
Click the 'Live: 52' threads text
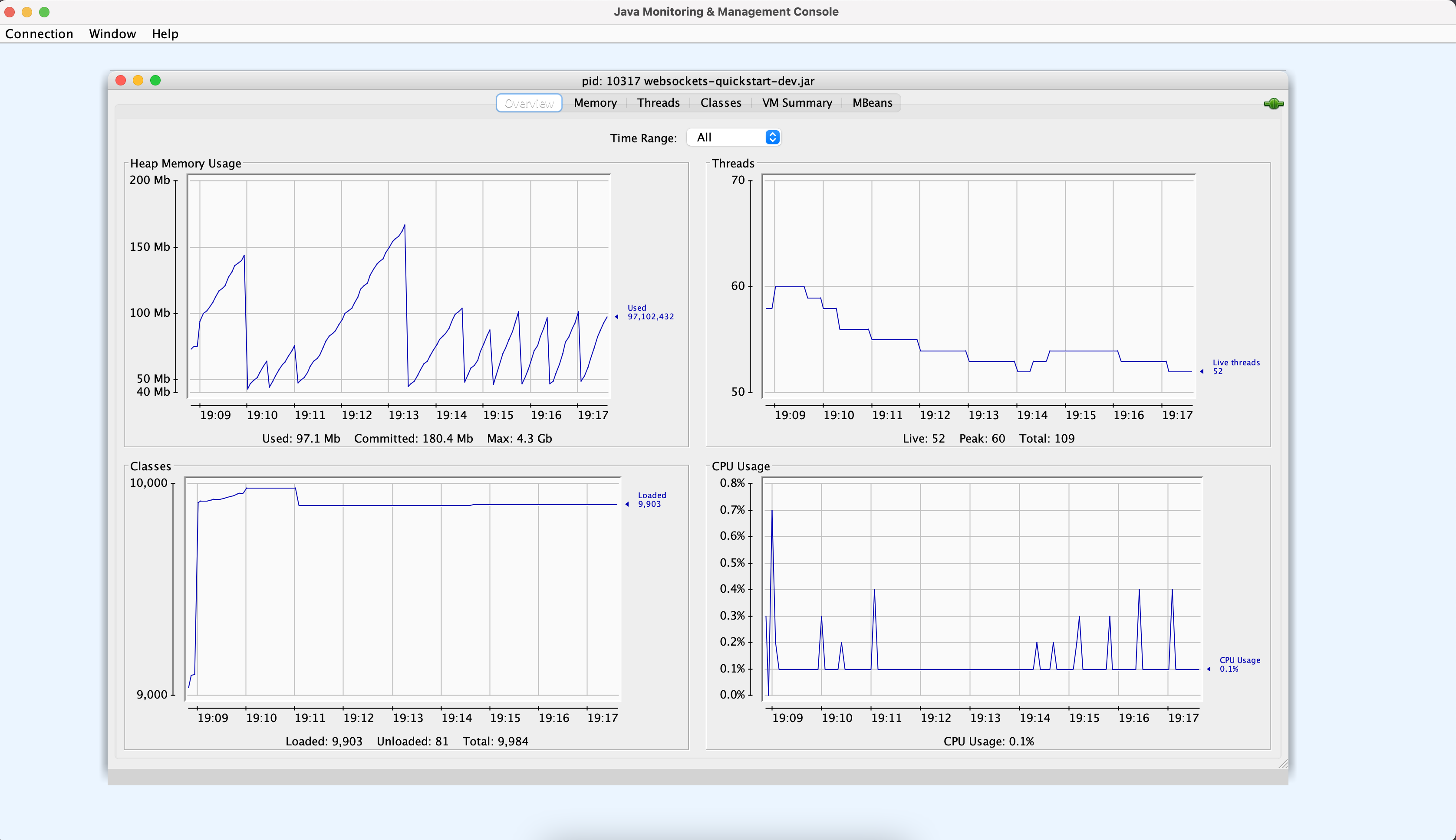924,439
